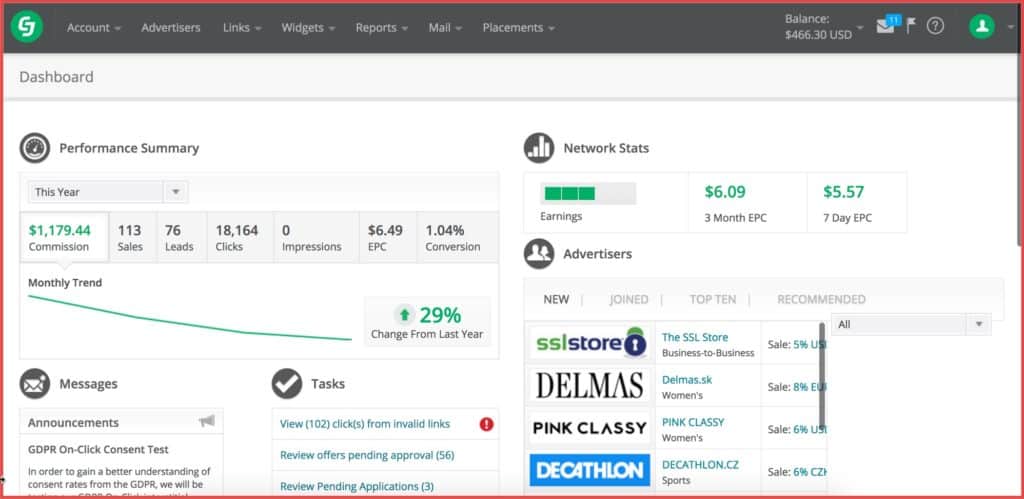Screen dimensions: 1024x499
Task: Click the $5.57 7 Day EPC value
Action: 844,191
